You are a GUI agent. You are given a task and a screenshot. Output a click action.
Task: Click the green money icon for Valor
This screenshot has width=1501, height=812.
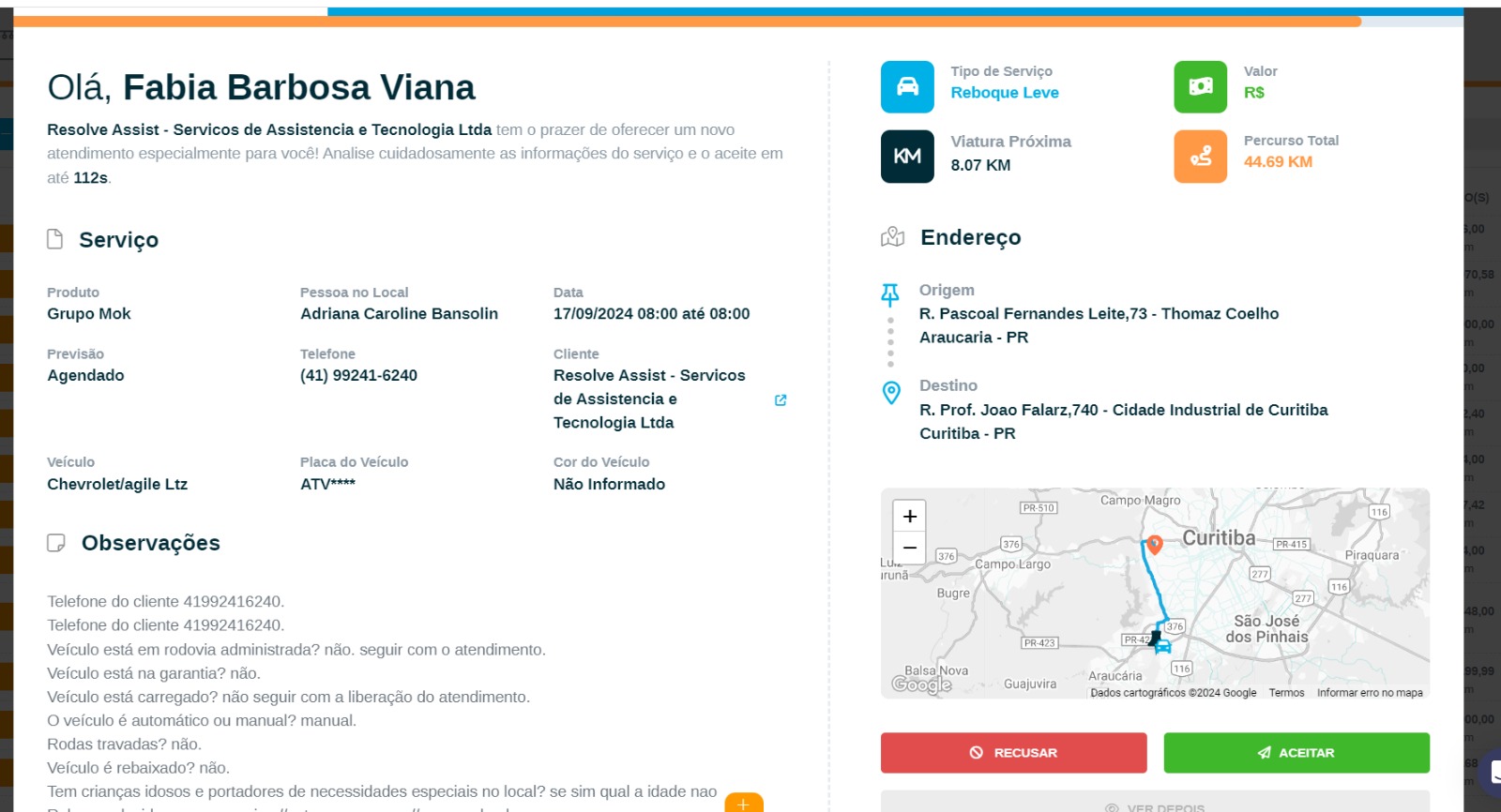pos(1200,87)
